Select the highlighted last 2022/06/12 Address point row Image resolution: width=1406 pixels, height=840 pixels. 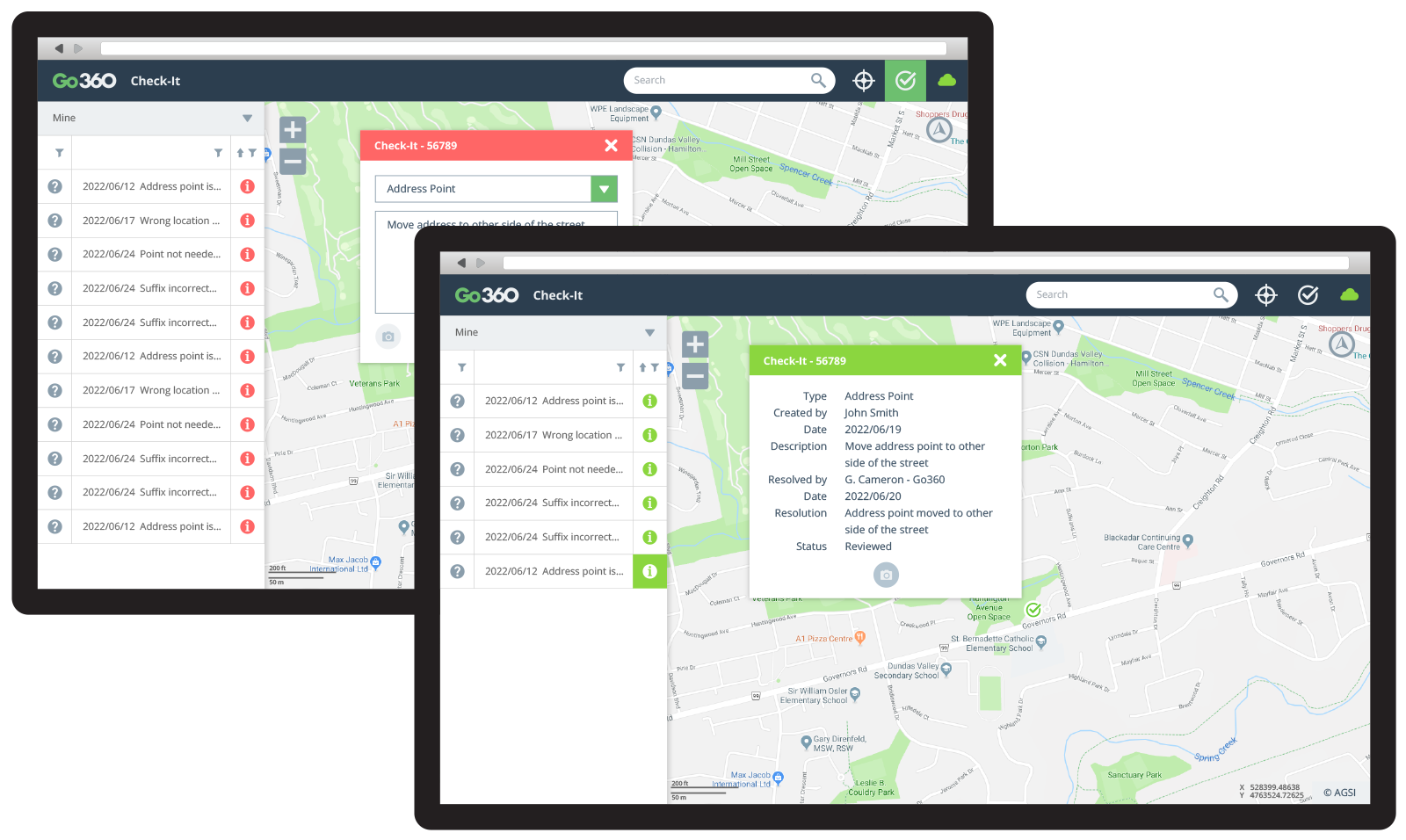click(x=554, y=571)
